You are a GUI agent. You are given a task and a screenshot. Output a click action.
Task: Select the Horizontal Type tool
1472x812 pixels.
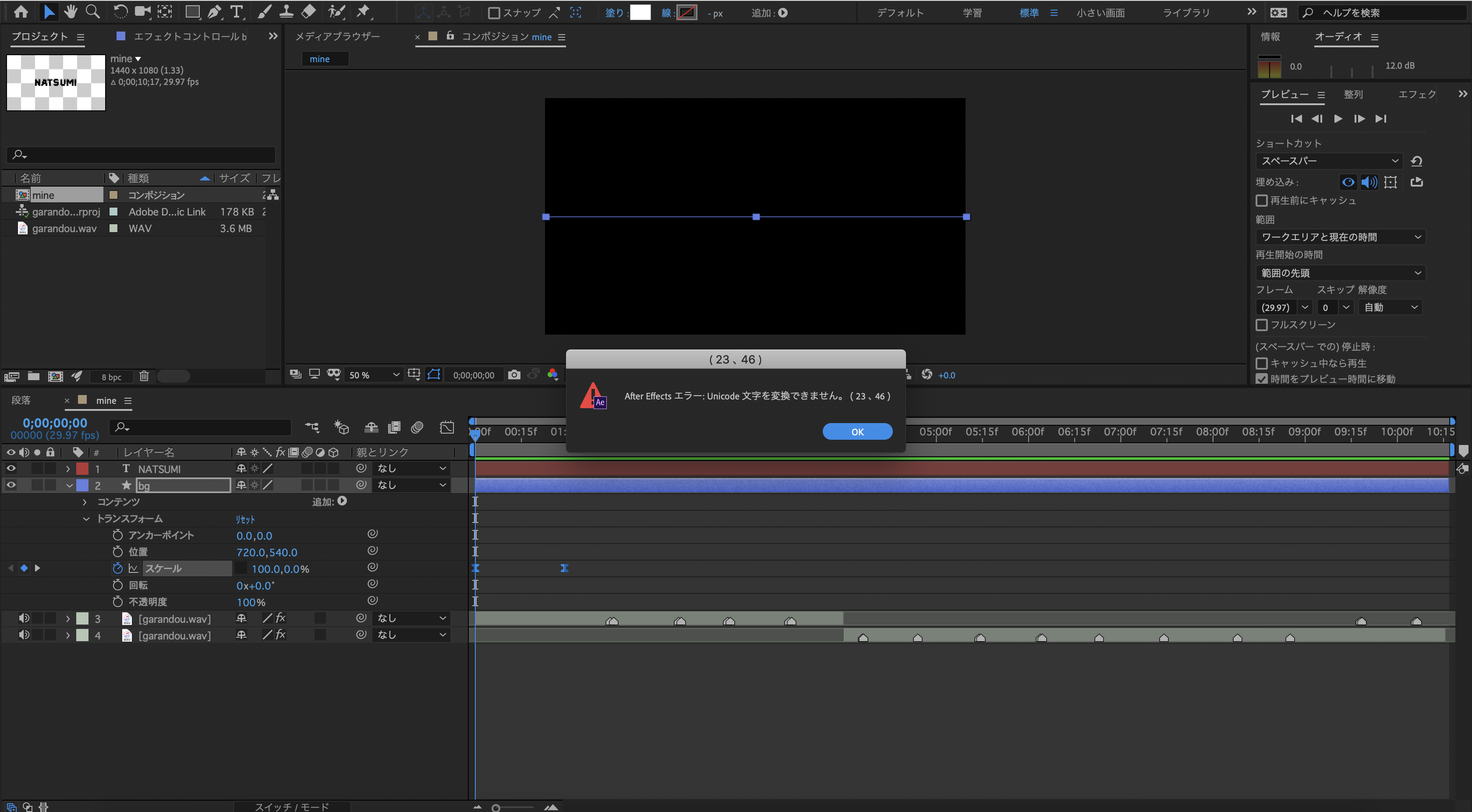click(x=236, y=12)
